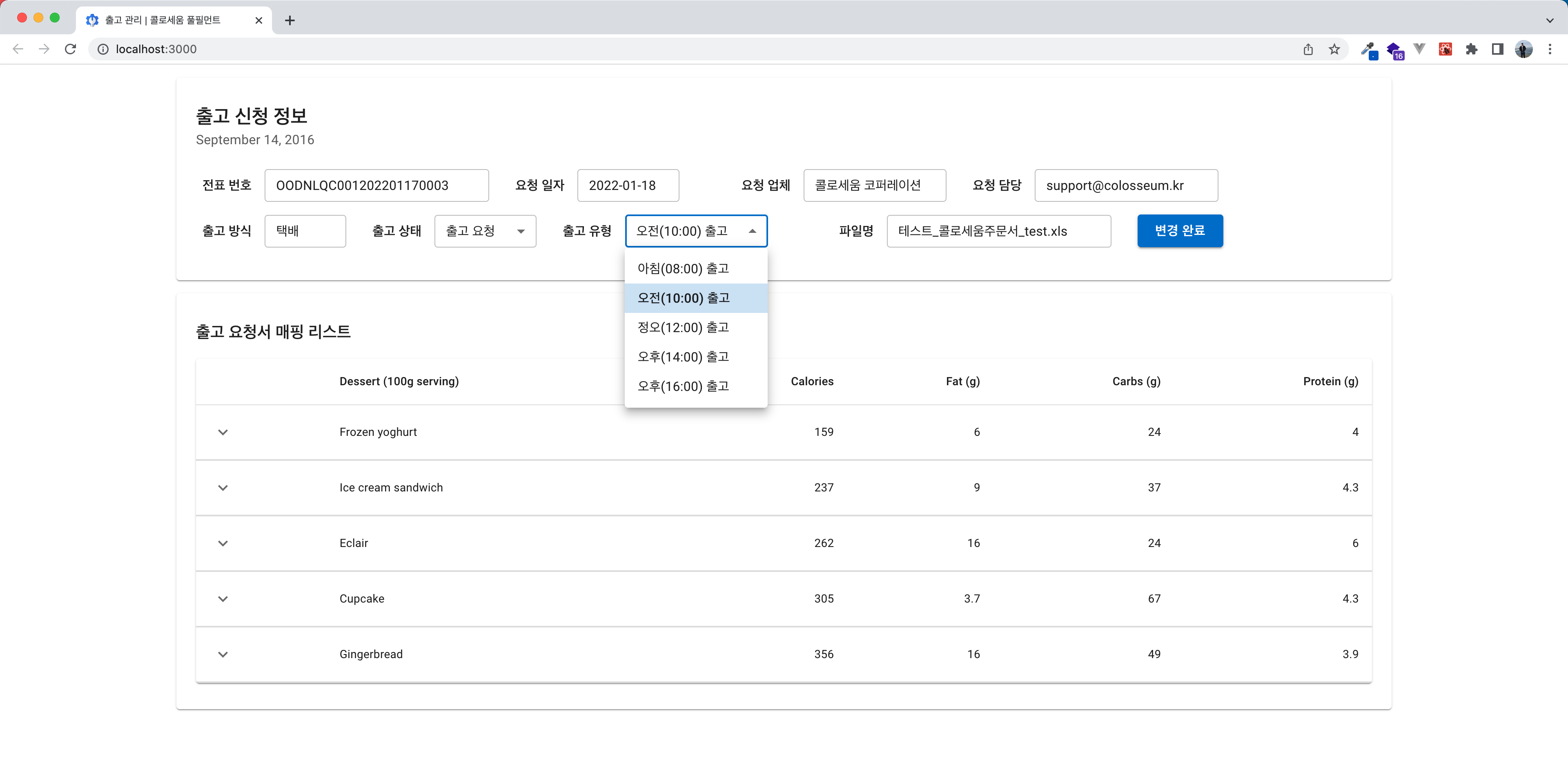Image resolution: width=1568 pixels, height=768 pixels.
Task: Bookmark this page using the star icon
Action: (1334, 49)
